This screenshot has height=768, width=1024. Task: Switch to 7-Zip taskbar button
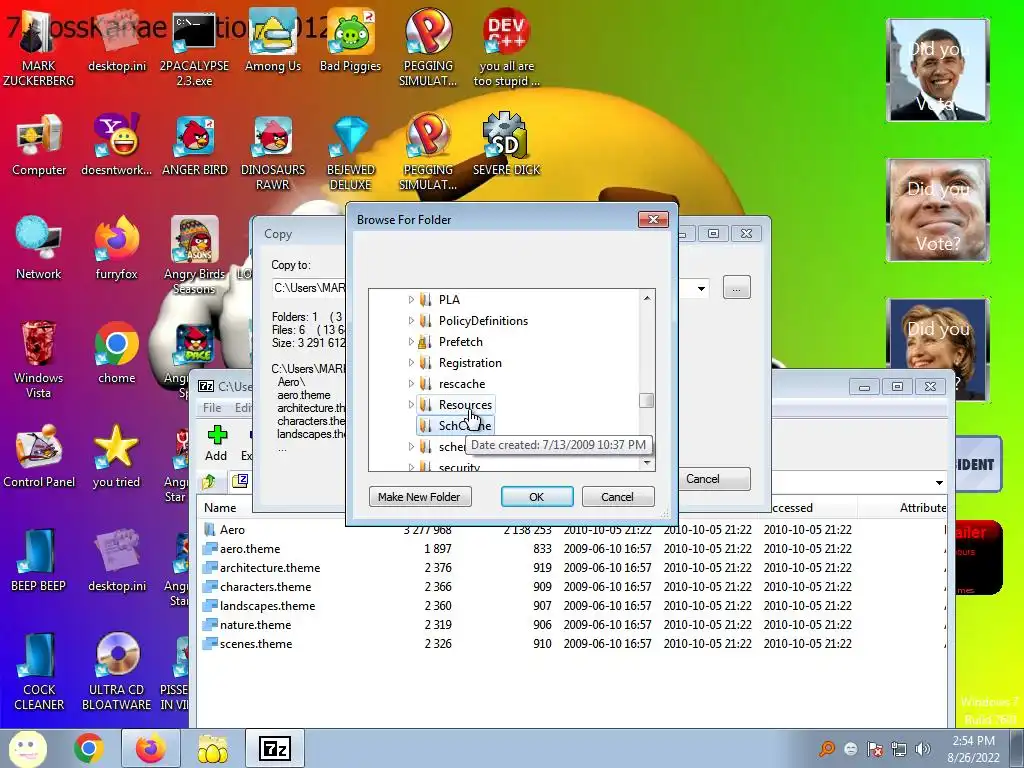click(274, 748)
